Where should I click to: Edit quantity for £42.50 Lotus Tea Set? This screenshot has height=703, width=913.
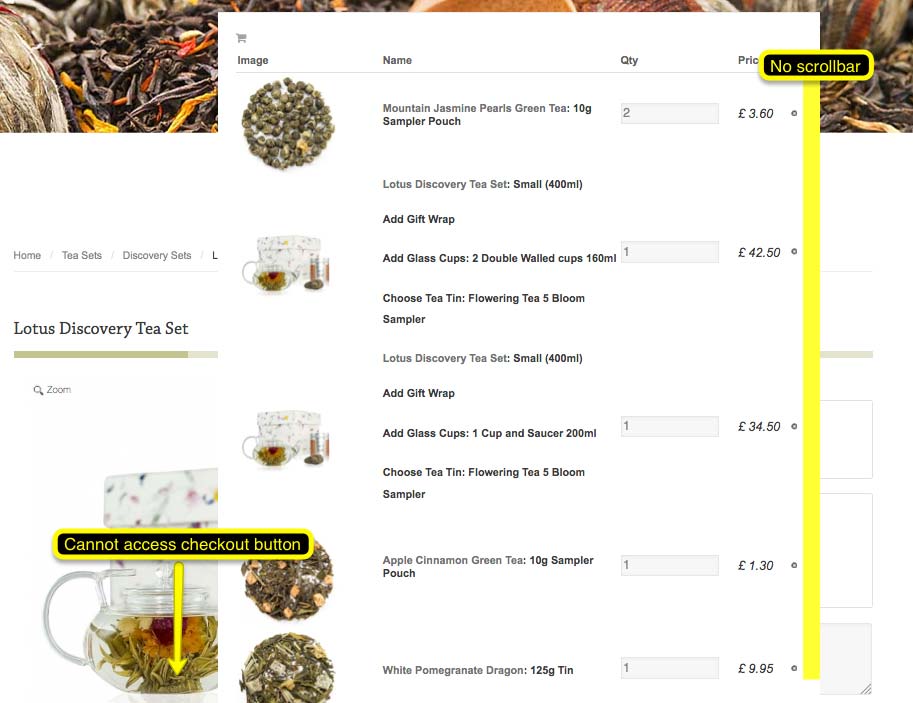coord(670,252)
